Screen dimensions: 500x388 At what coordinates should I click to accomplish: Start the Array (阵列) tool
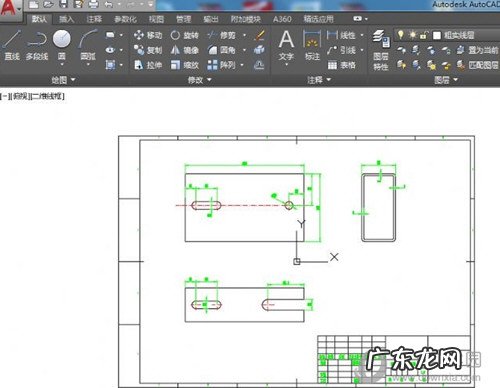point(221,65)
